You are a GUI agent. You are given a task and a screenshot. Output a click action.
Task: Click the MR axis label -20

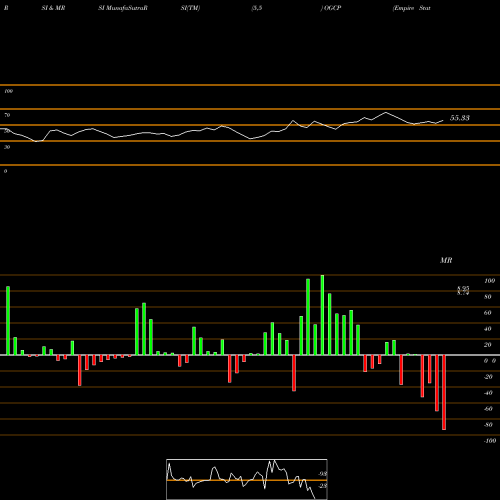tap(488, 377)
